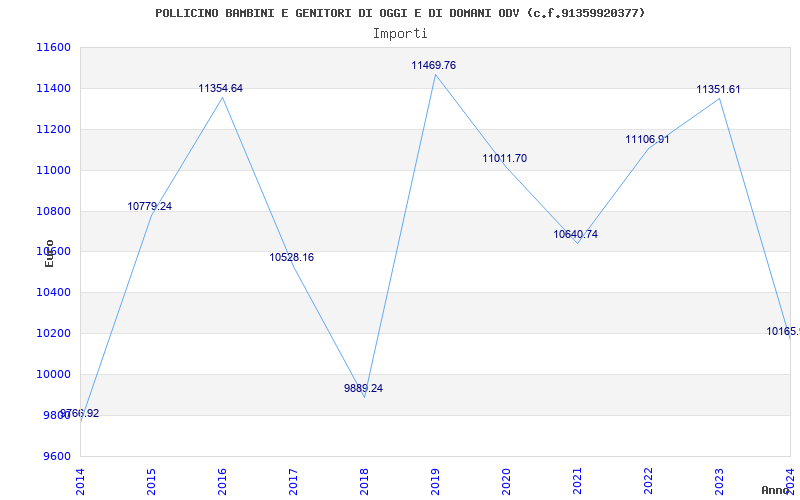This screenshot has width=800, height=500.
Task: Click the cut-off 10165 data label for 2024
Action: click(x=783, y=332)
